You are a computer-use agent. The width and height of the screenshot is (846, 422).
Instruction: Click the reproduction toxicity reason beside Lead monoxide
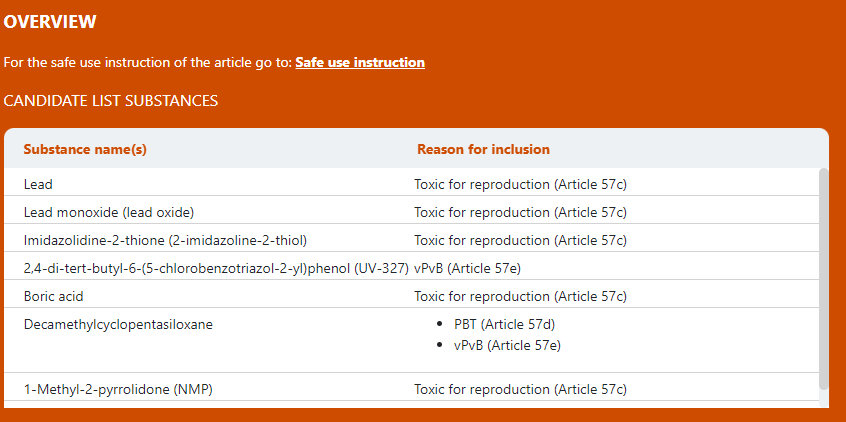click(x=520, y=212)
